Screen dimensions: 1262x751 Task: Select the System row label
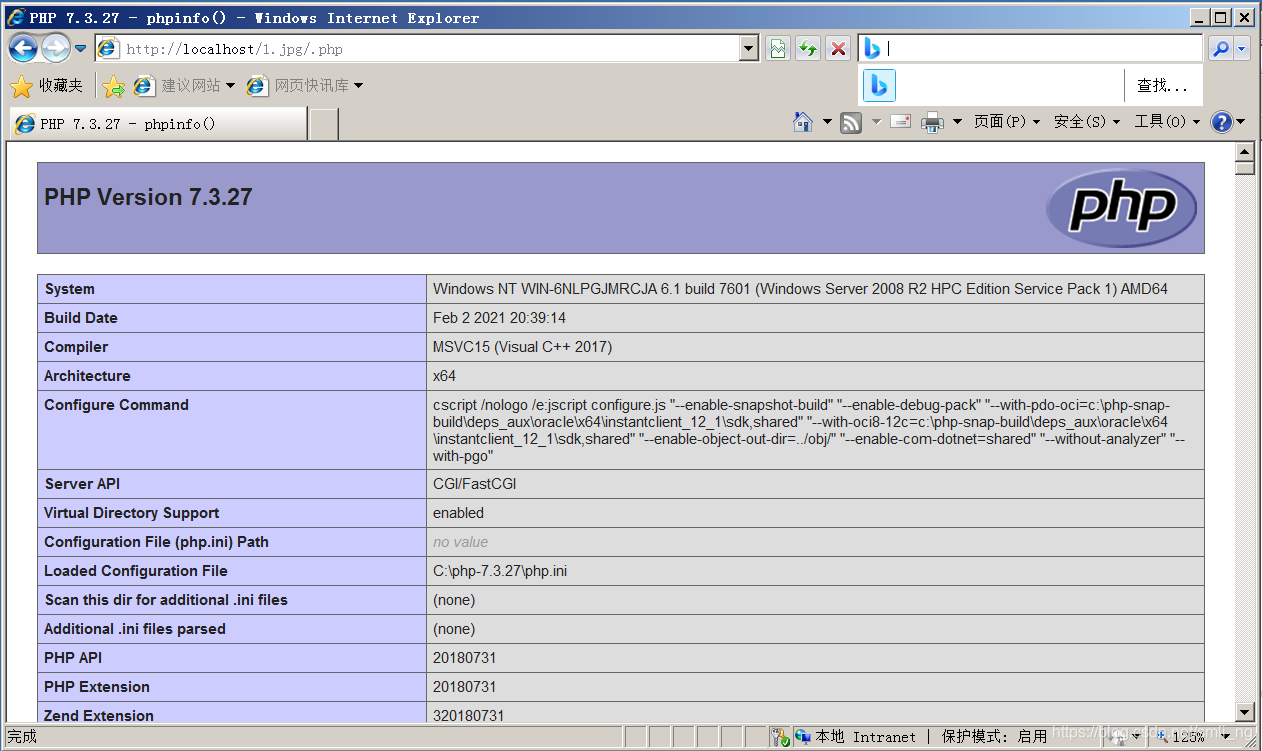click(69, 289)
